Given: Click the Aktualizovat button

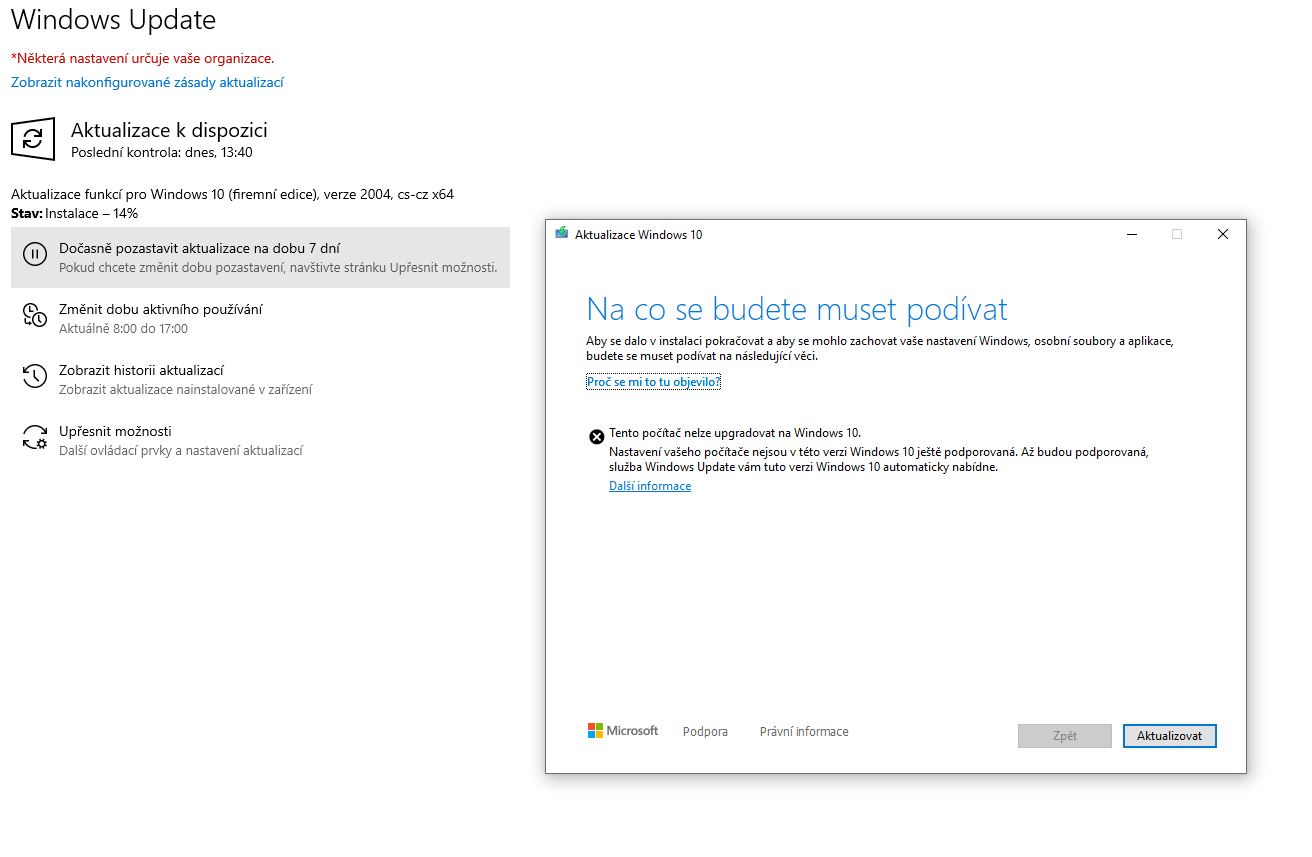Looking at the screenshot, I should (x=1170, y=736).
